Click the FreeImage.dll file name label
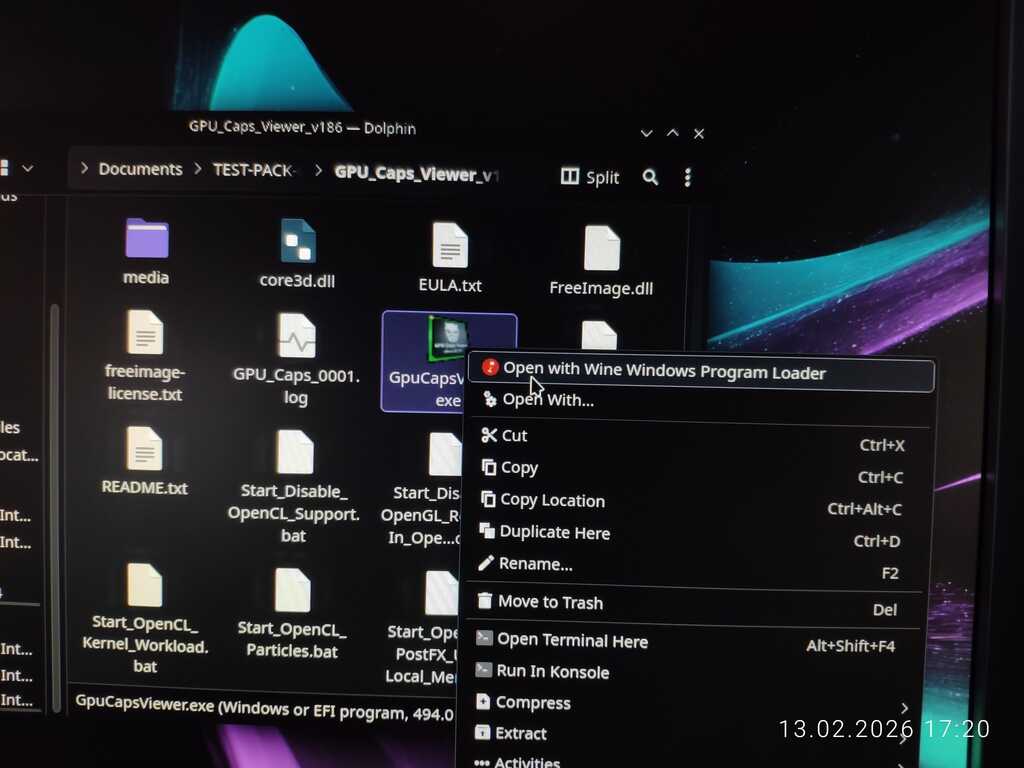Viewport: 1024px width, 768px height. (x=601, y=288)
